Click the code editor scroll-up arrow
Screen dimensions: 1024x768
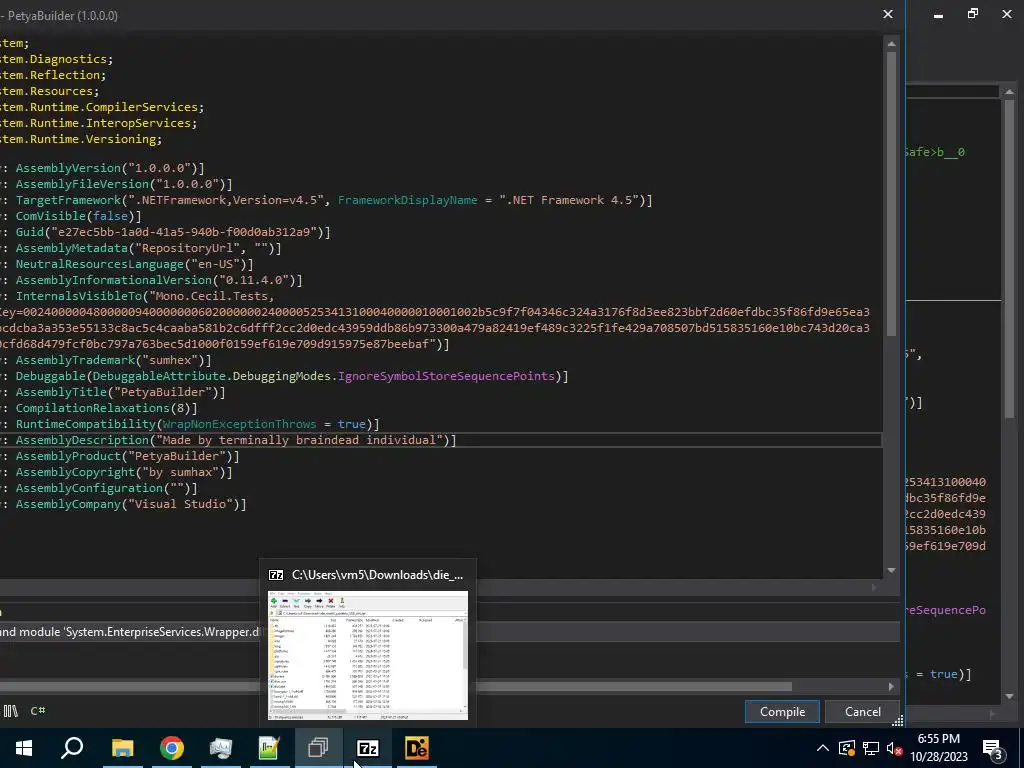pyautogui.click(x=891, y=44)
